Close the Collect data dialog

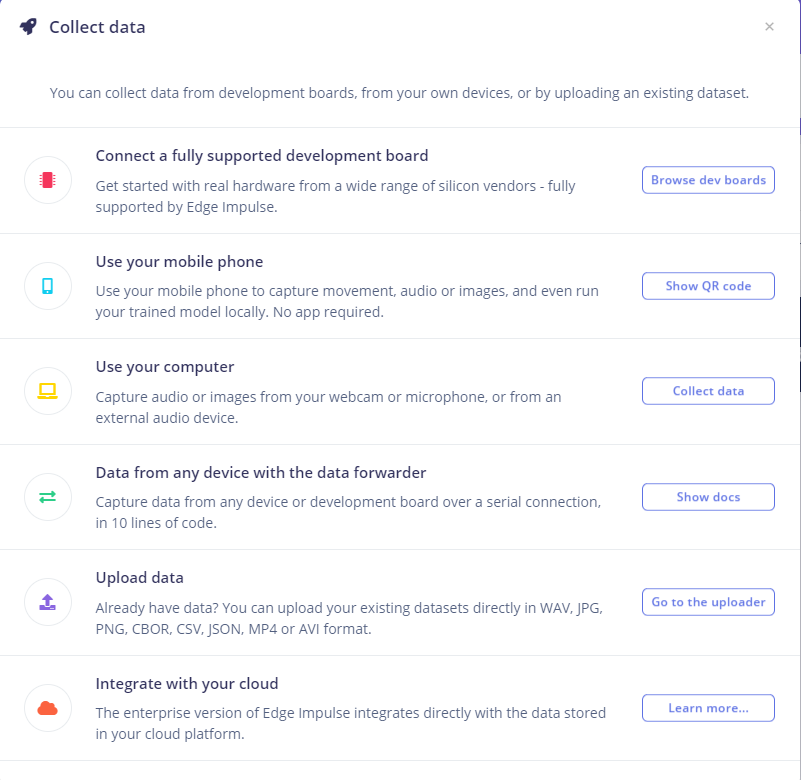pos(769,27)
